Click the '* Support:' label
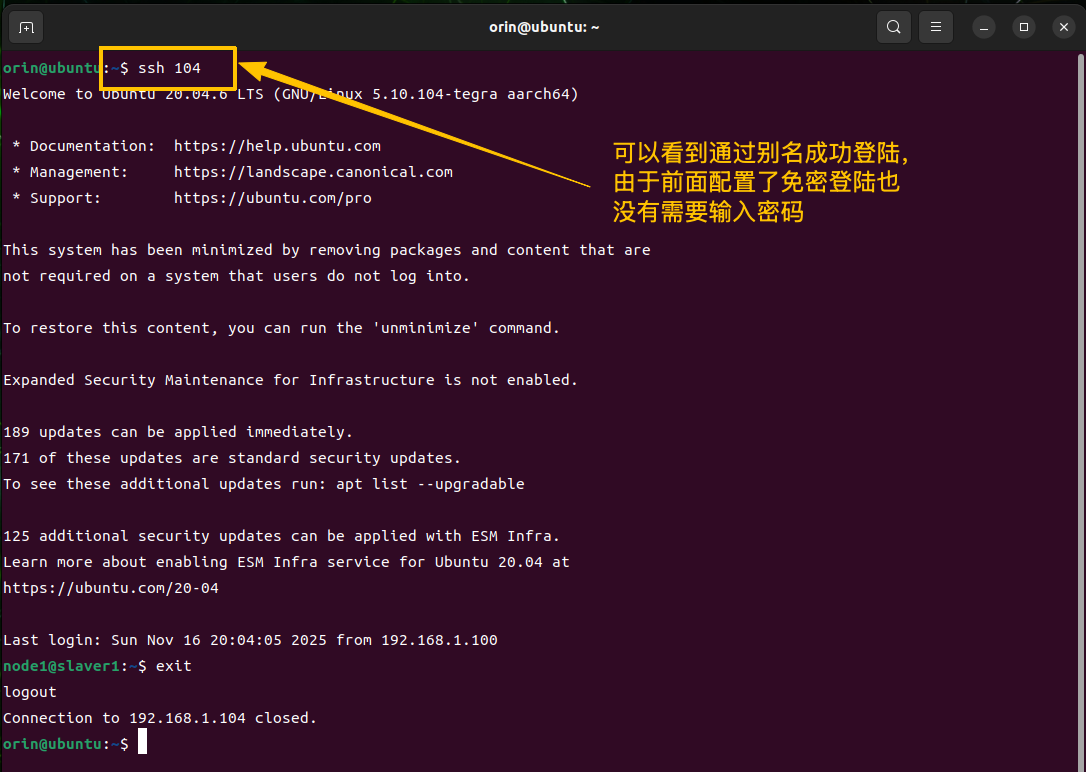Viewport: 1086px width, 772px height. coord(56,198)
